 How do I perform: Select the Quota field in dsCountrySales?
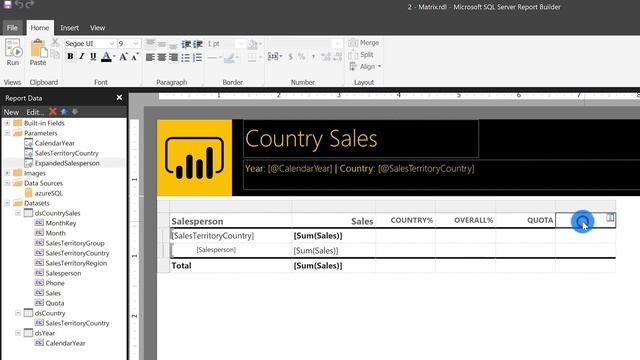pyautogui.click(x=55, y=303)
